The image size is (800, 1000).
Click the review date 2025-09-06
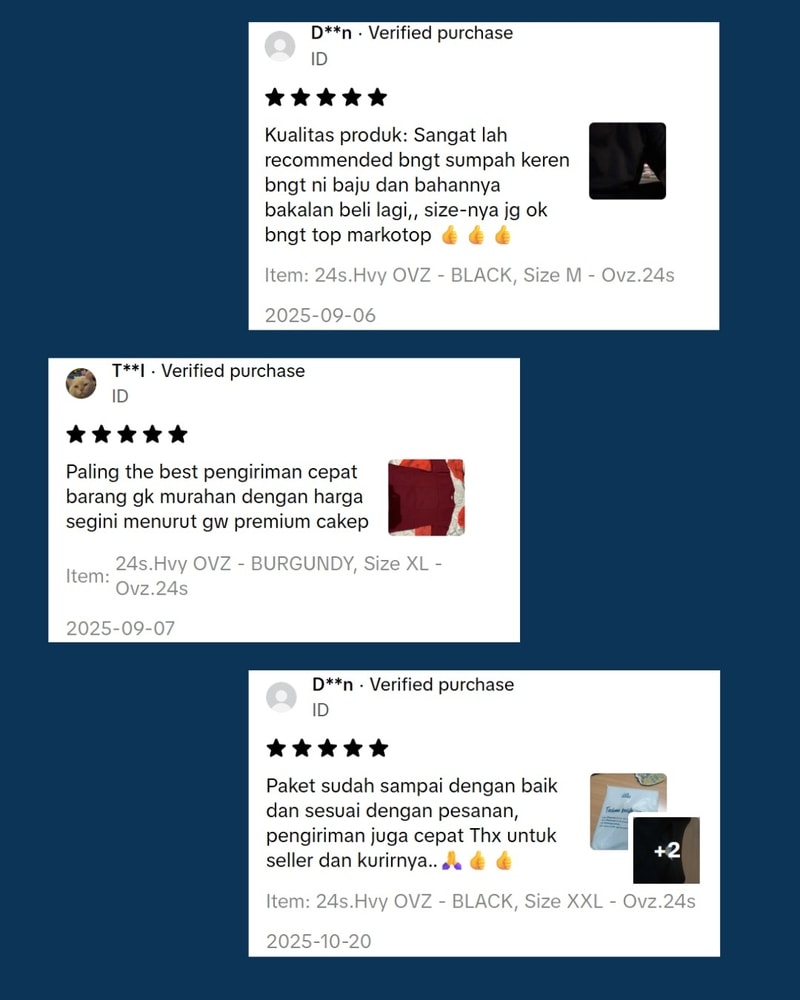coord(320,315)
